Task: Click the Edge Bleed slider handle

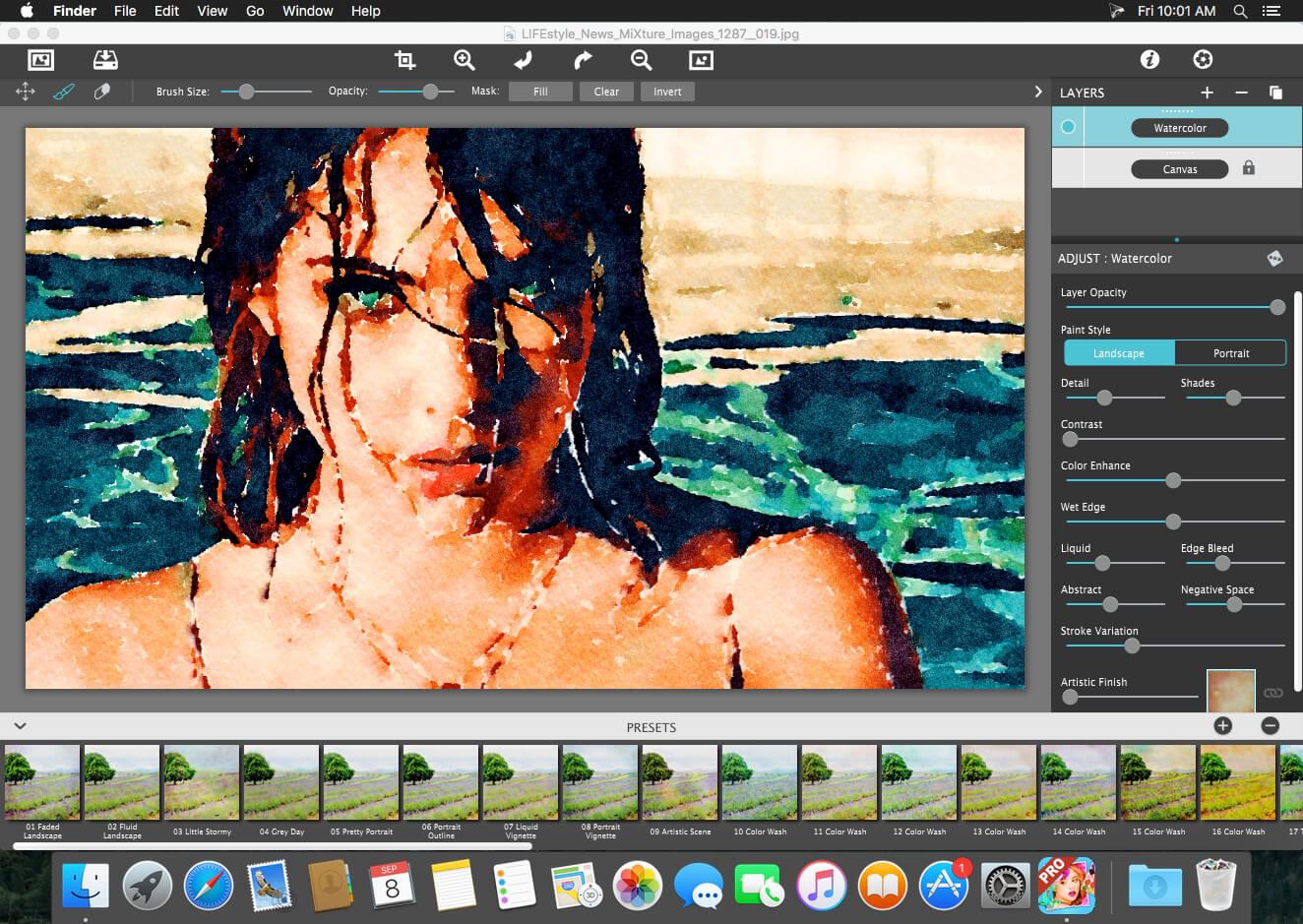Action: coord(1222,563)
